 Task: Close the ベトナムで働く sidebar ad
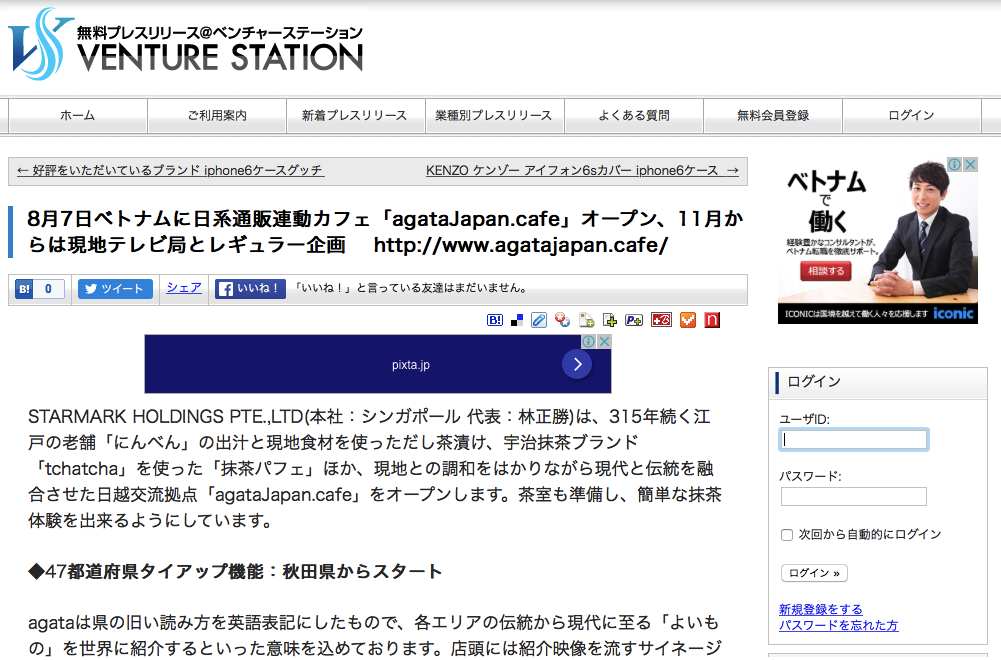coord(970,165)
